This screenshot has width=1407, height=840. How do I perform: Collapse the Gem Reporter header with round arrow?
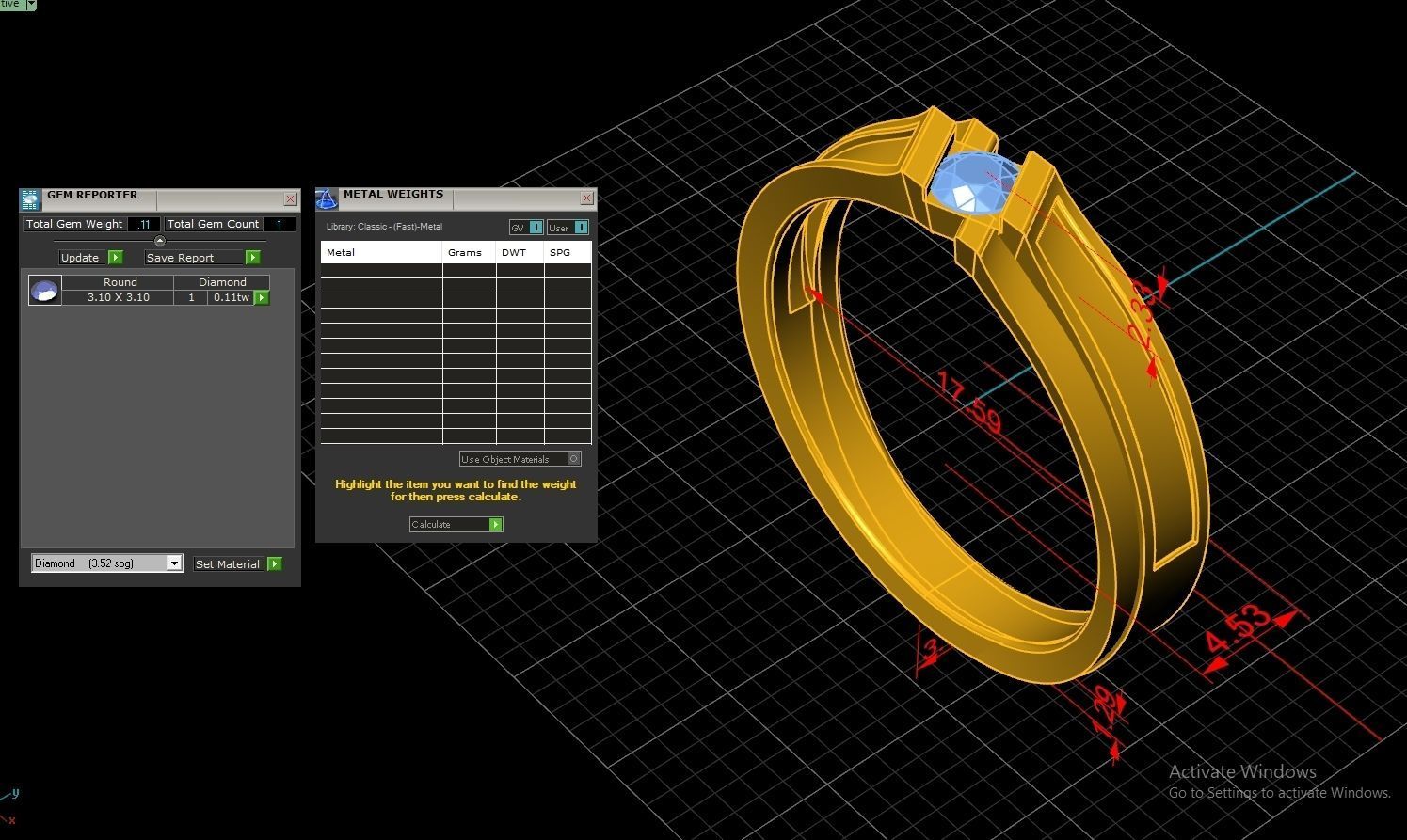pyautogui.click(x=159, y=241)
